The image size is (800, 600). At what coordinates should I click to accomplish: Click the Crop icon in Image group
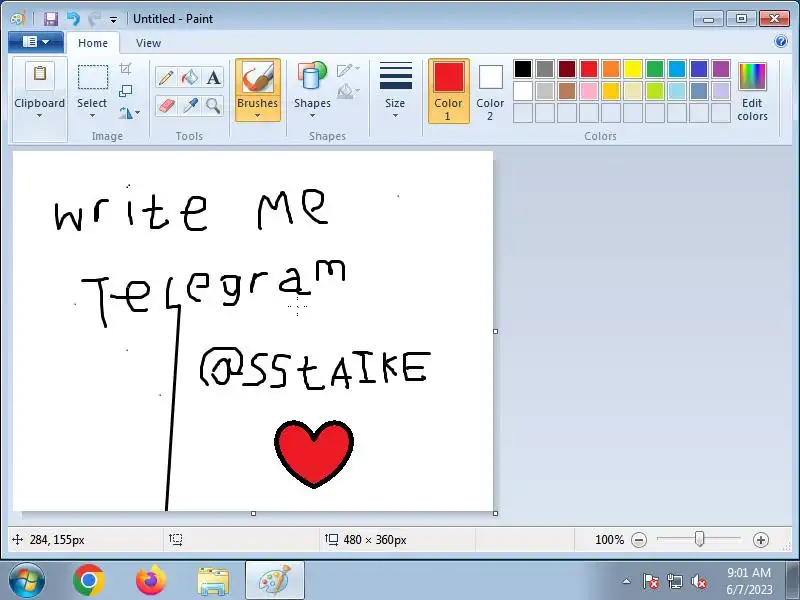point(126,68)
